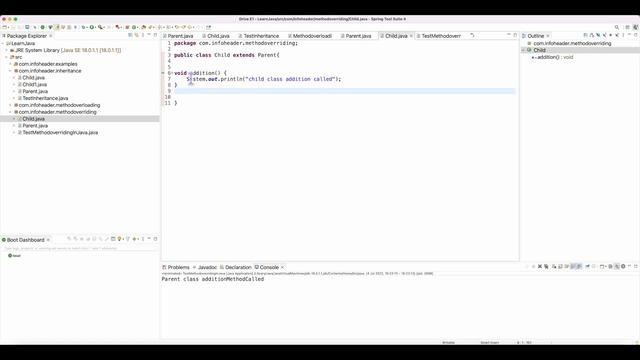This screenshot has height=360, width=640.
Task: Toggle Scroll Lock in Console toolbar
Action: point(560,267)
